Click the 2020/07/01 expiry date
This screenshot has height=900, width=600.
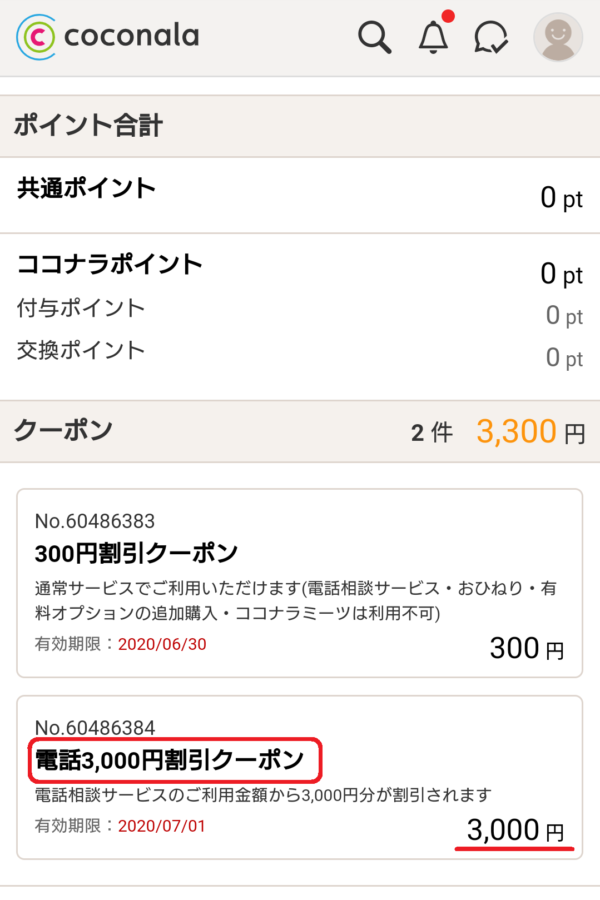(x=162, y=827)
